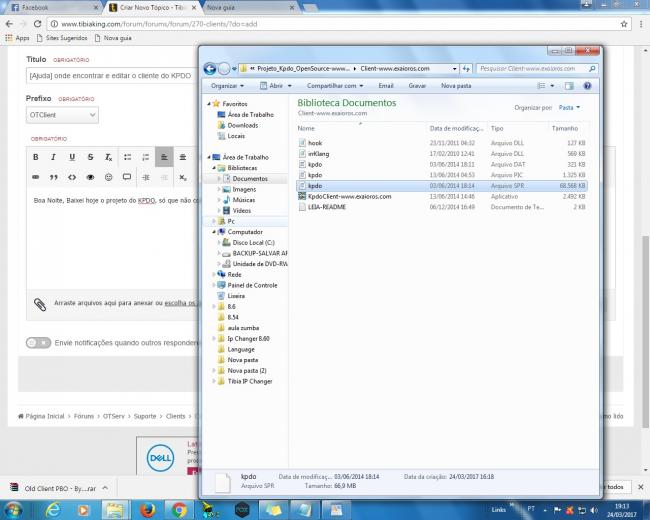Apply strikethrough formatting to text
Image resolution: width=650 pixels, height=520 pixels.
pos(90,158)
